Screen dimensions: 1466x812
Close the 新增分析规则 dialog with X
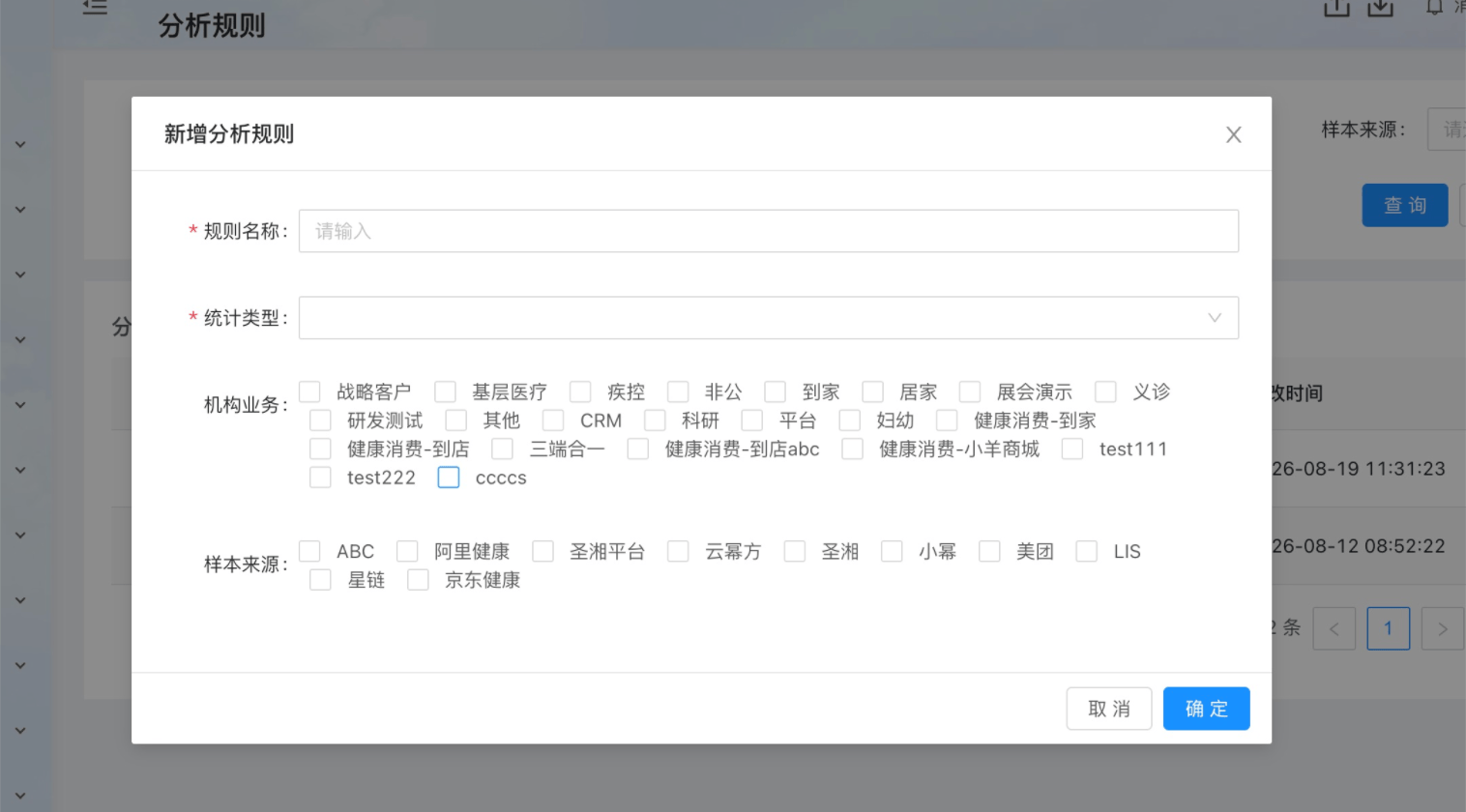point(1233,134)
